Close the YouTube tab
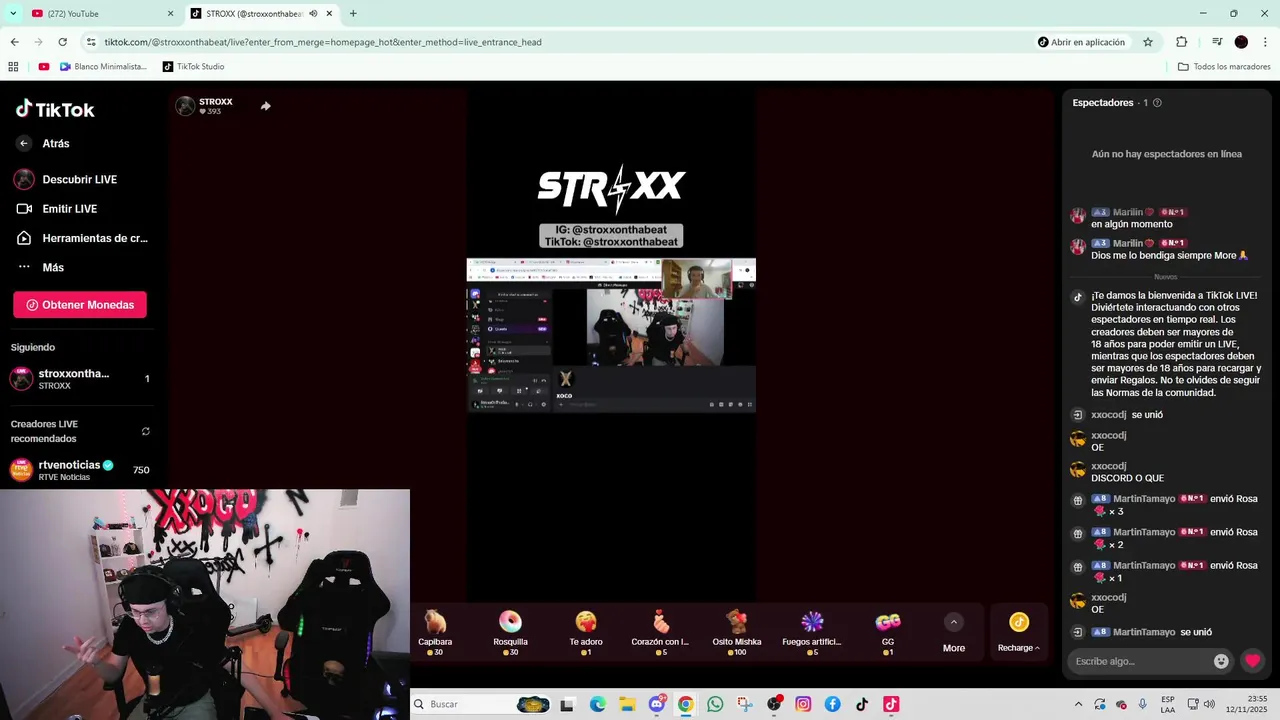1280x720 pixels. (170, 14)
